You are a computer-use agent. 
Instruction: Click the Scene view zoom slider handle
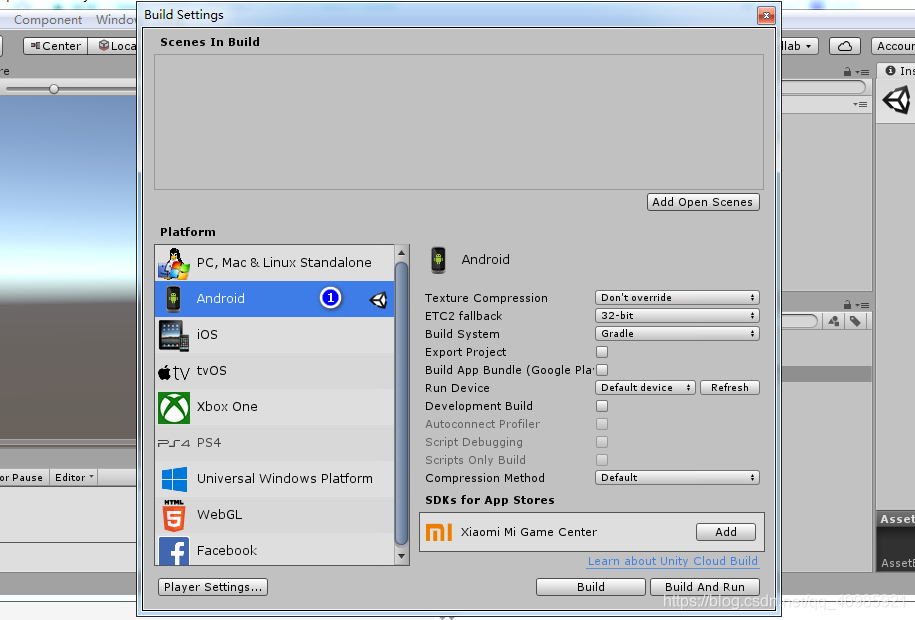point(54,89)
